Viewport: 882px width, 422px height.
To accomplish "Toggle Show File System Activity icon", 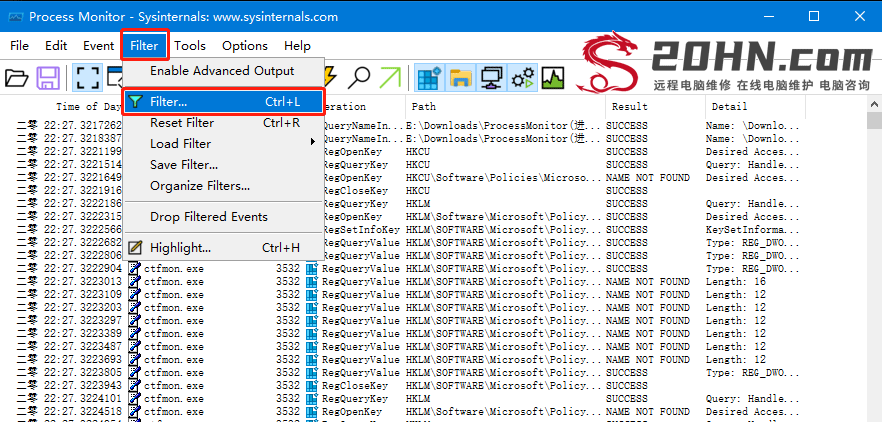I will pos(460,78).
